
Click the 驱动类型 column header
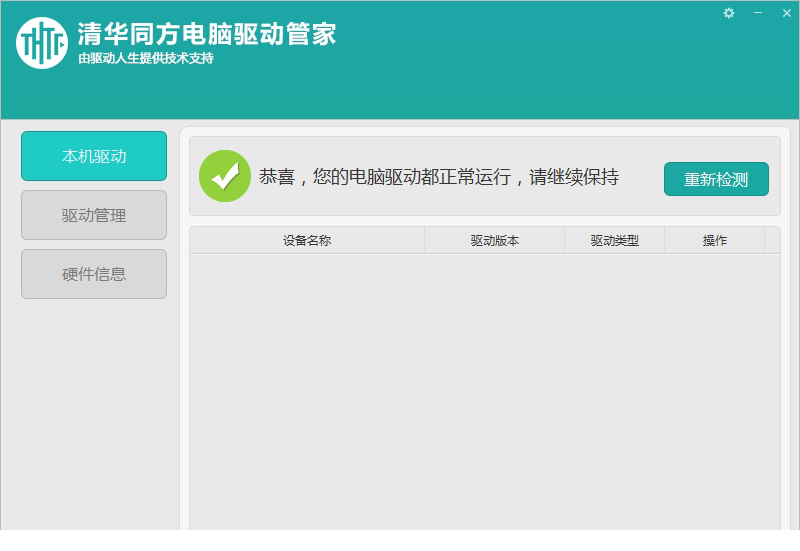tap(614, 240)
